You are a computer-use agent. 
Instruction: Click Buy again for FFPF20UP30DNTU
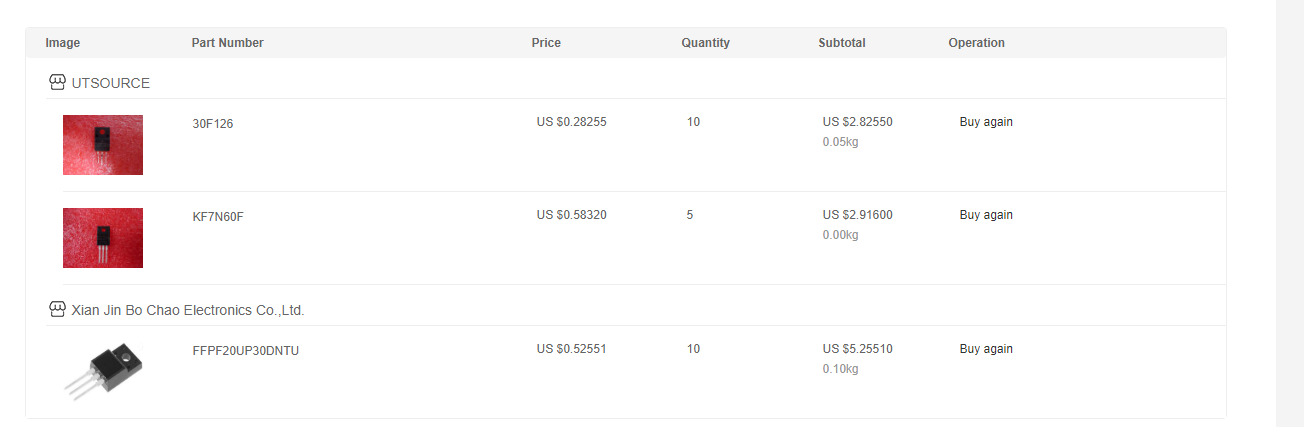click(x=986, y=349)
